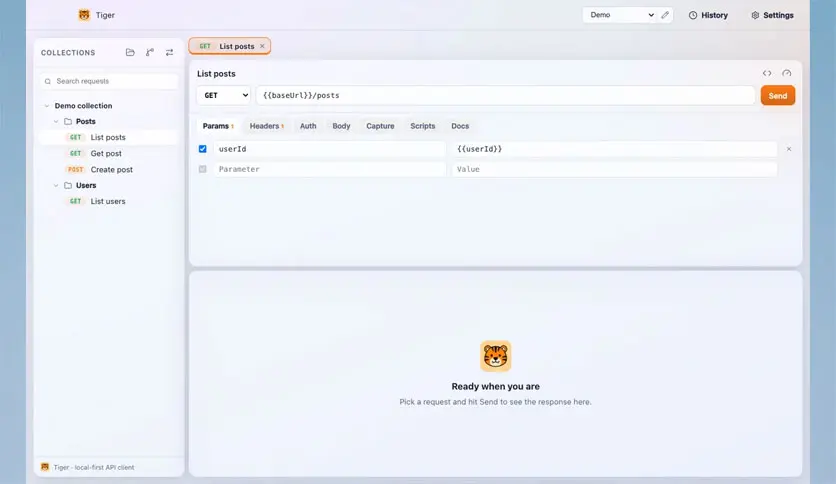Switch to the Capture tab

pos(380,126)
